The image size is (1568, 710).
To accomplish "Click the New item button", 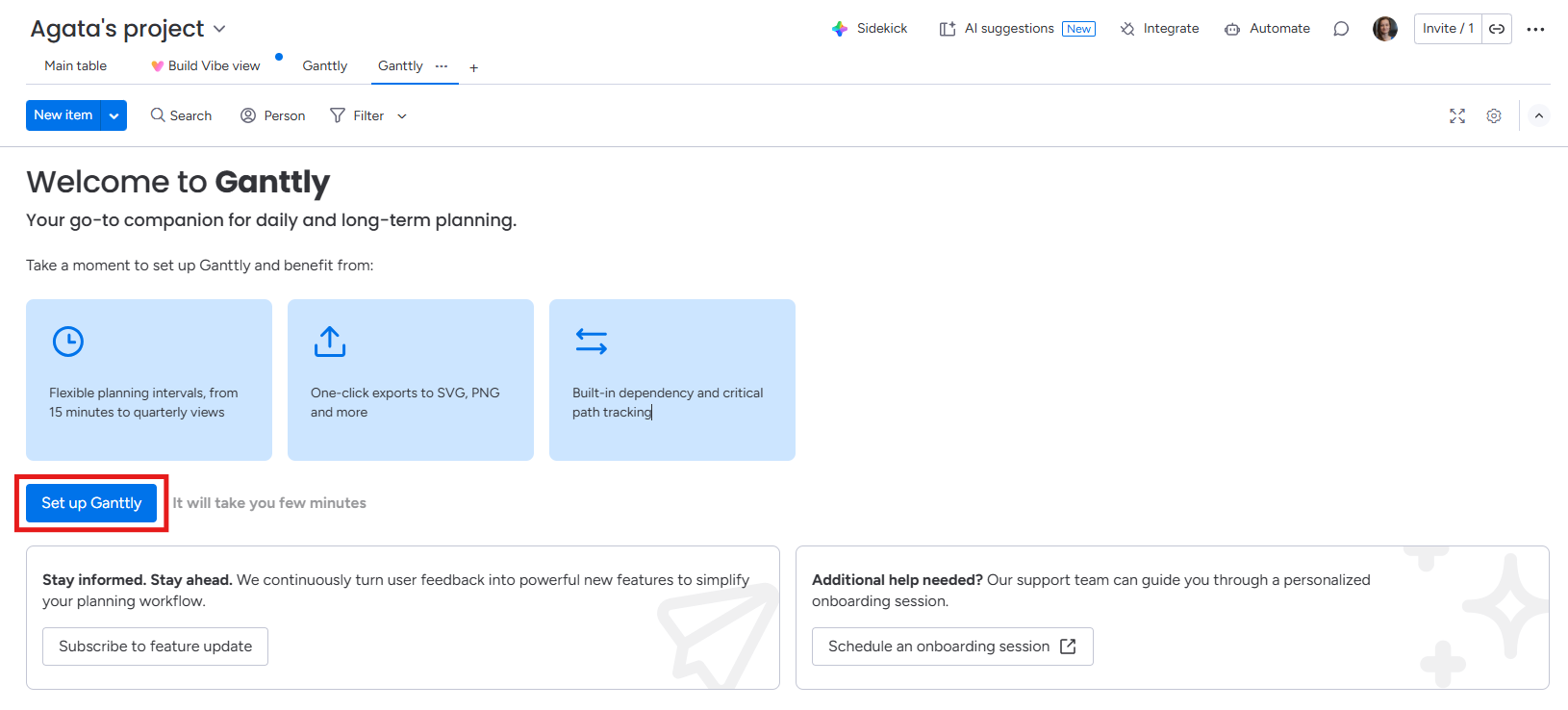I will 63,115.
